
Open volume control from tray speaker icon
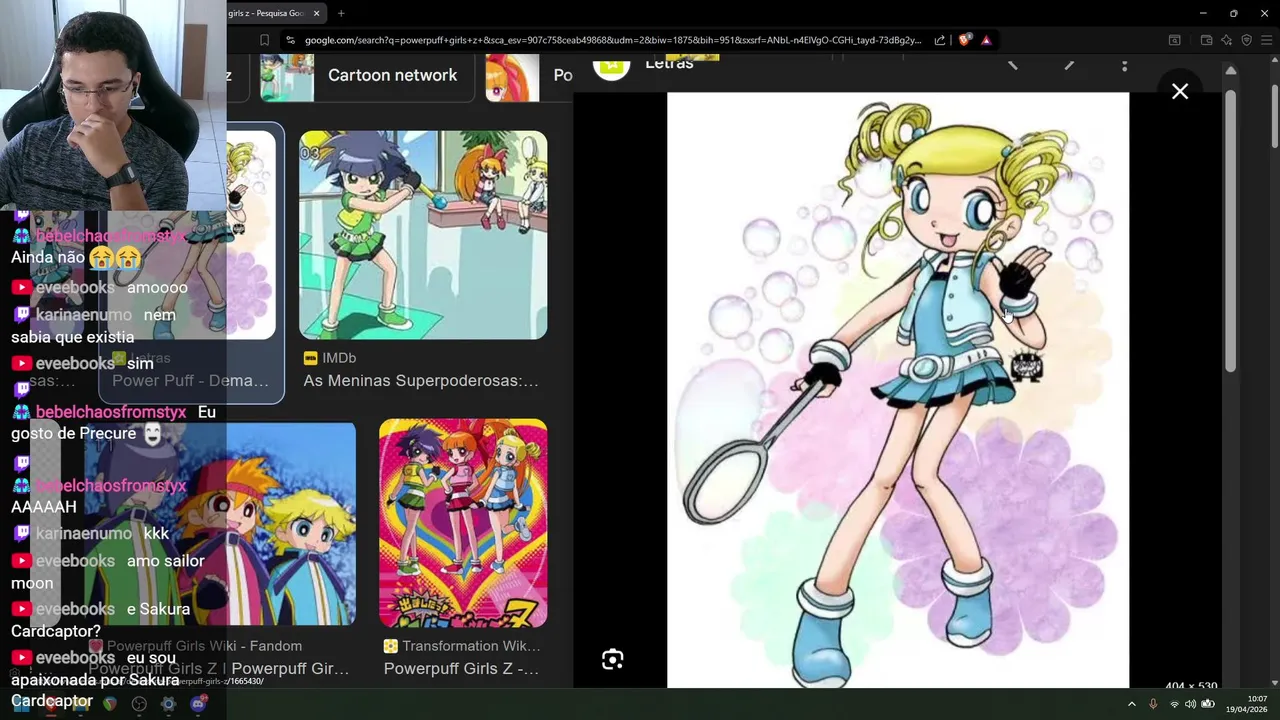[x=1190, y=704]
